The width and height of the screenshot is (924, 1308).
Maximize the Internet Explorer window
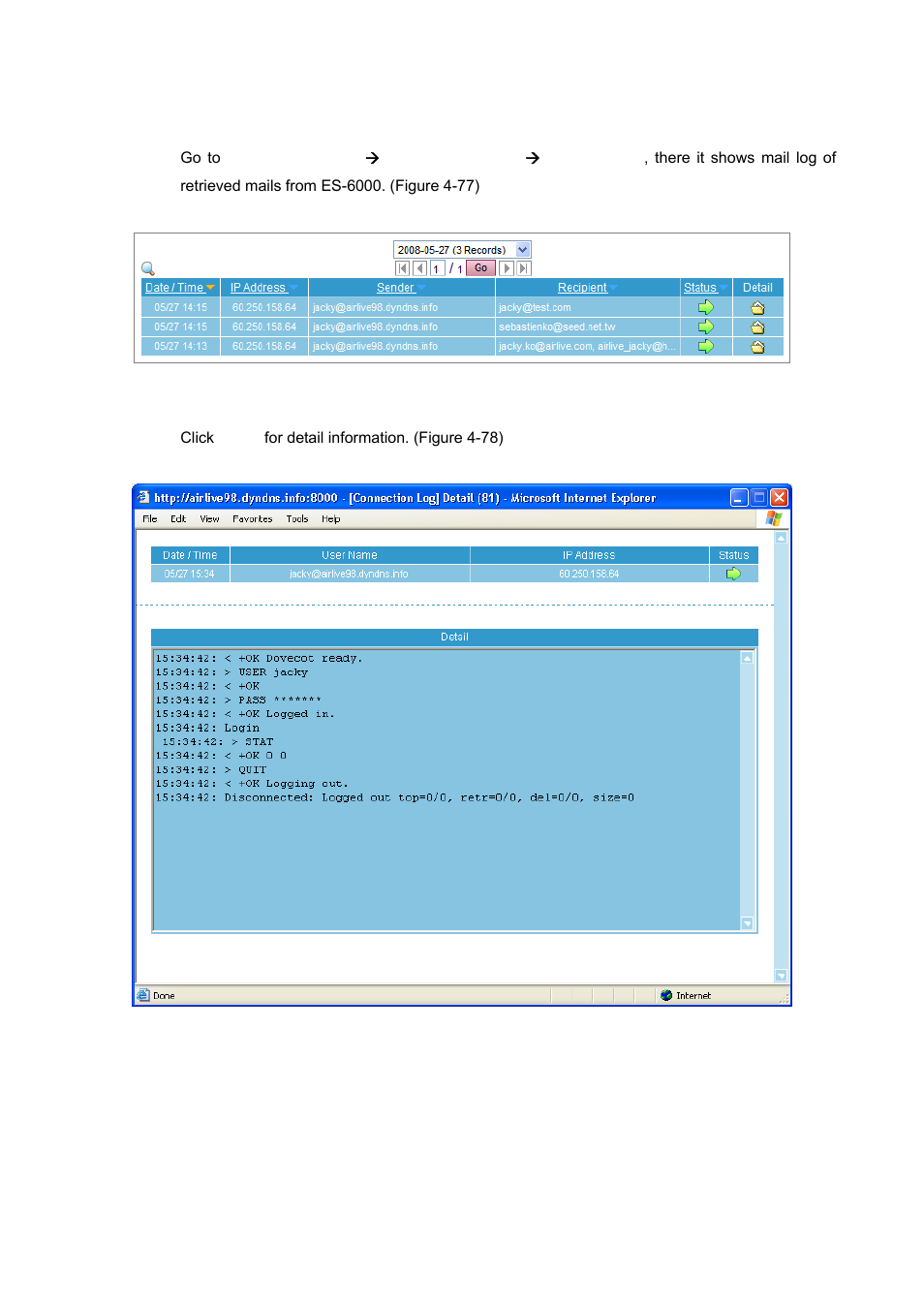[x=759, y=497]
